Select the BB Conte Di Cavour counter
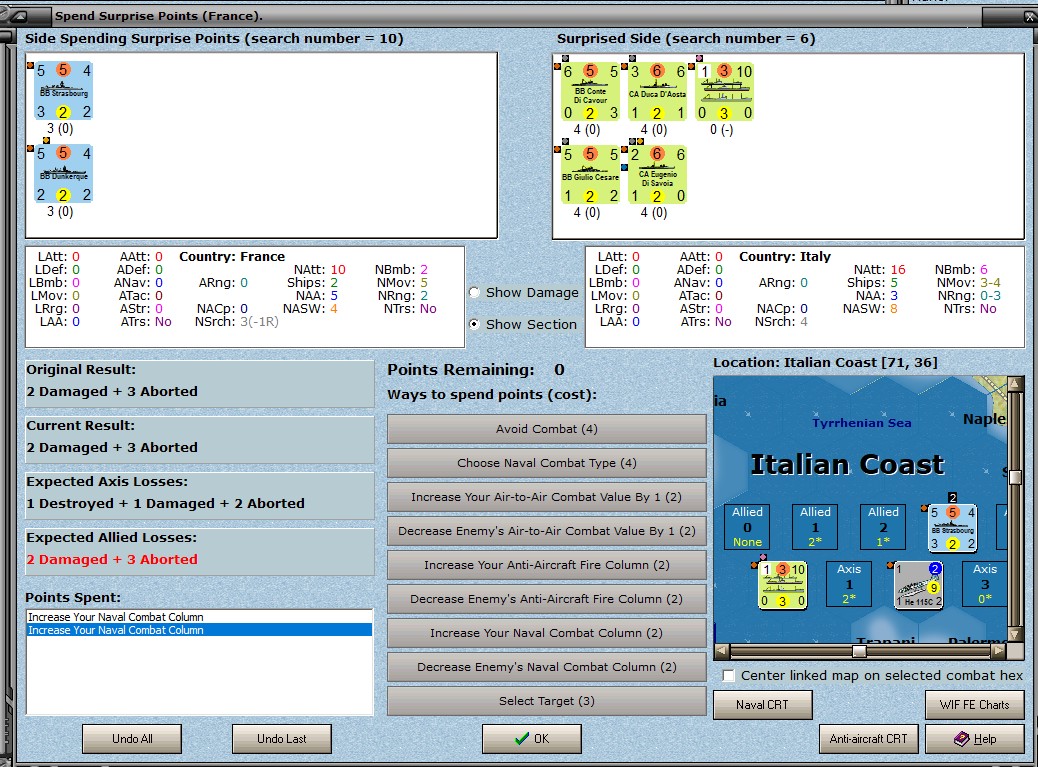1038x767 pixels. point(590,92)
